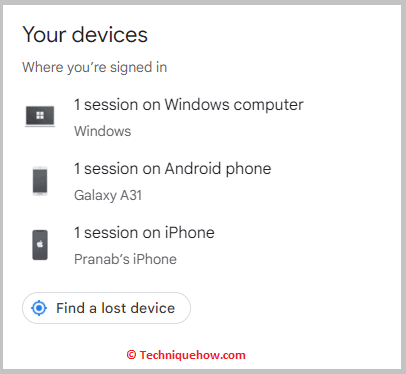406x374 pixels.
Task: Click the Find a lost device label text
Action: [115, 308]
